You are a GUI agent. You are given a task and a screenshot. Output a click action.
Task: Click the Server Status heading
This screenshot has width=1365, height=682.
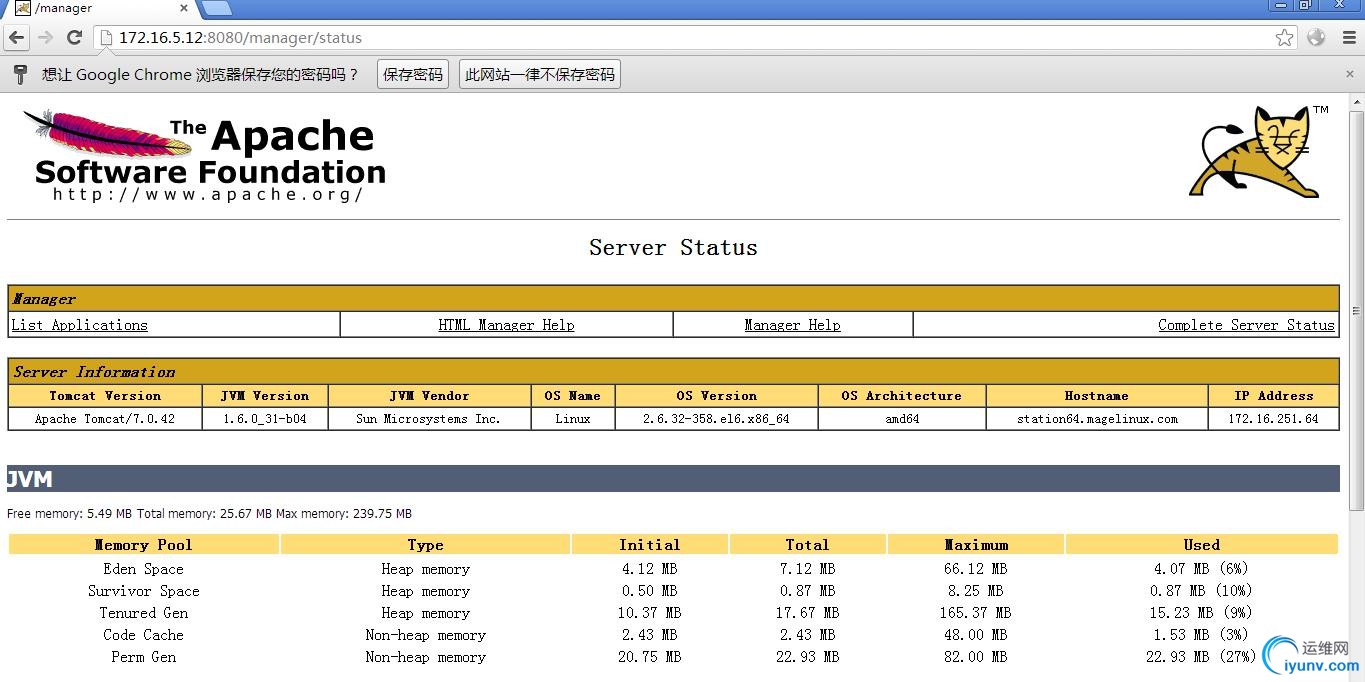tap(673, 248)
